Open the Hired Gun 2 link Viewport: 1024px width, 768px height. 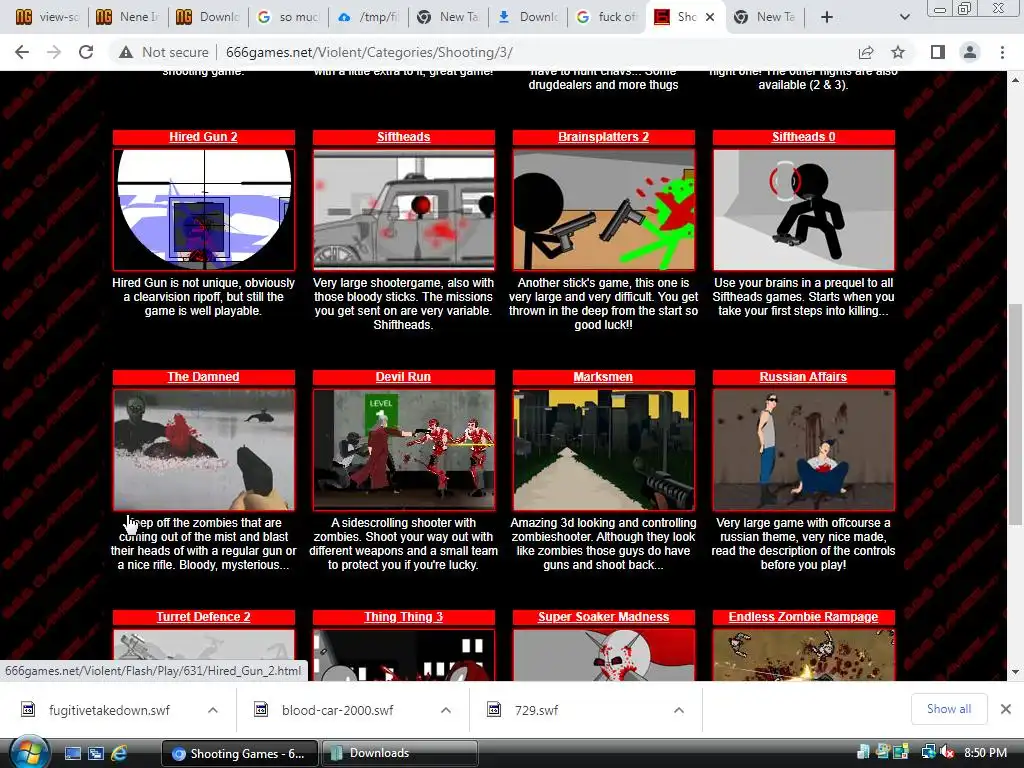[203, 136]
